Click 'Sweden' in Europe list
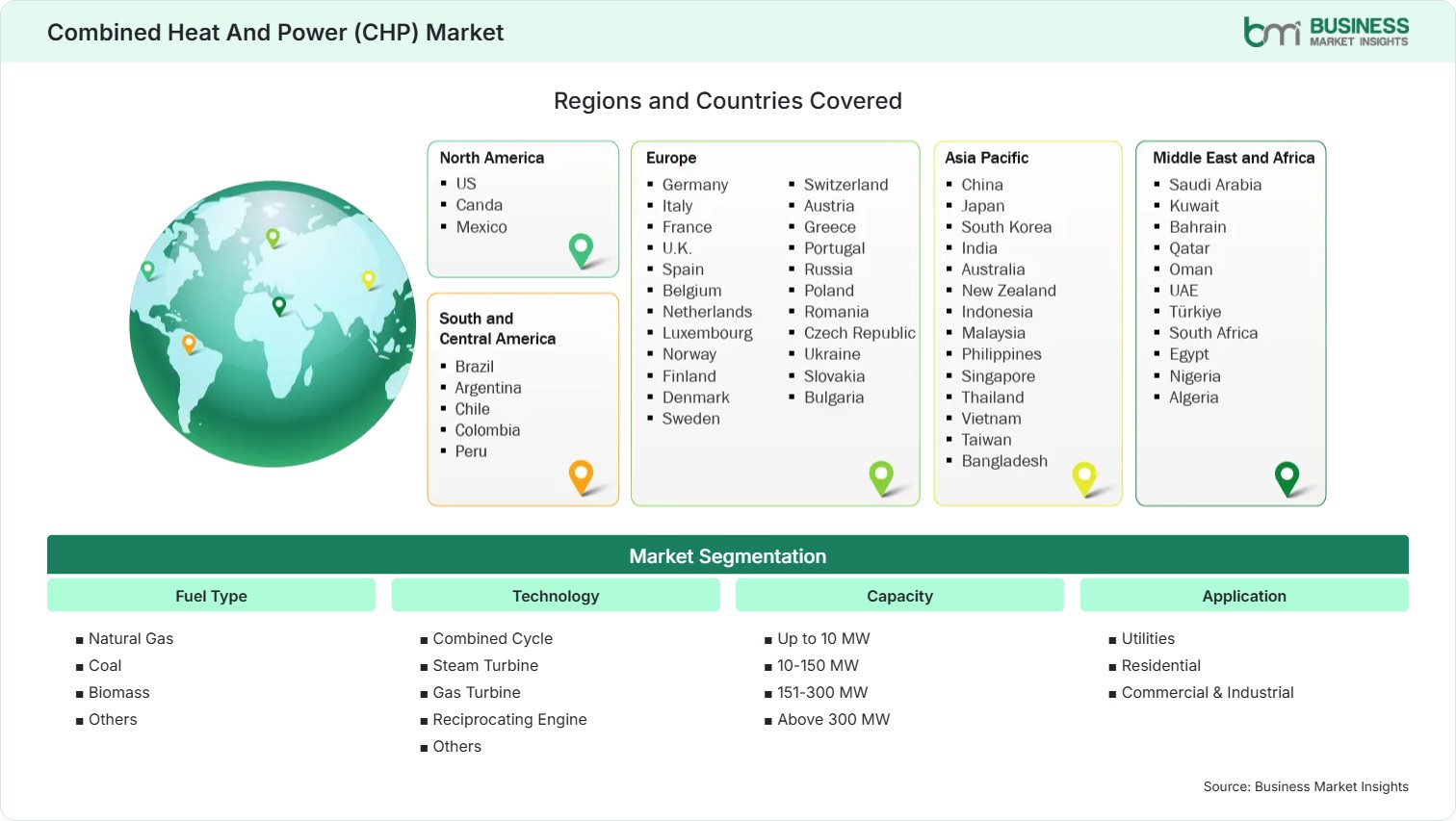 (691, 419)
